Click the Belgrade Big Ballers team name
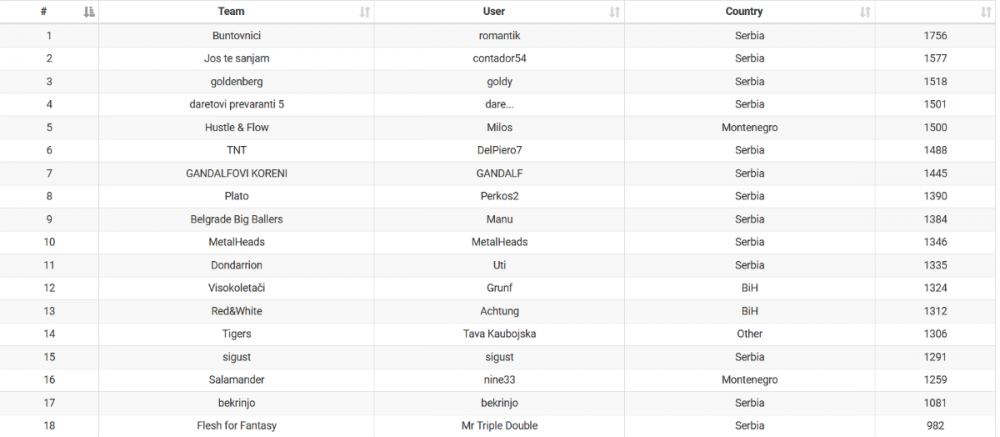1000x437 pixels. coord(236,219)
